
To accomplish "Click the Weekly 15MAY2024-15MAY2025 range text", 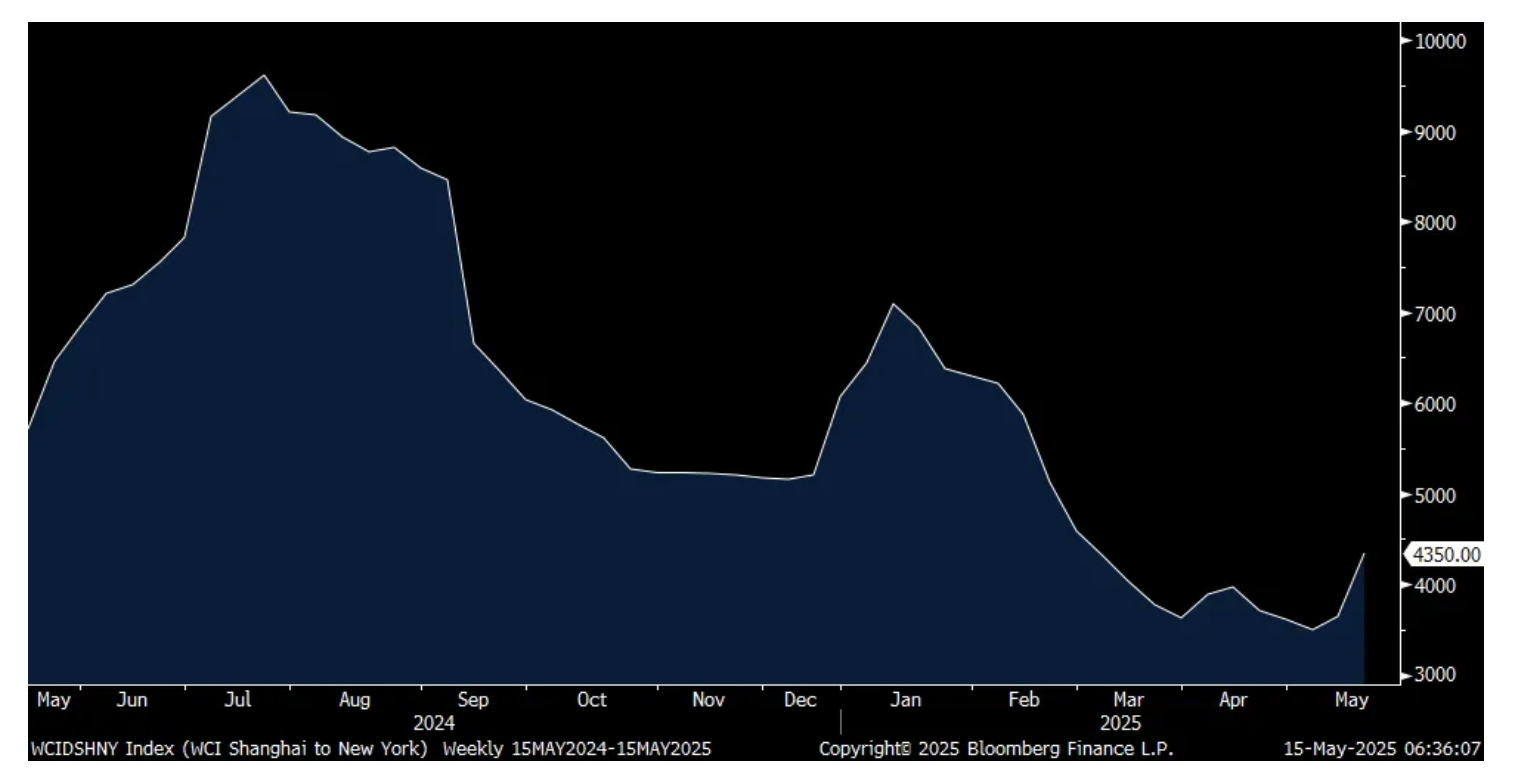I will (577, 748).
